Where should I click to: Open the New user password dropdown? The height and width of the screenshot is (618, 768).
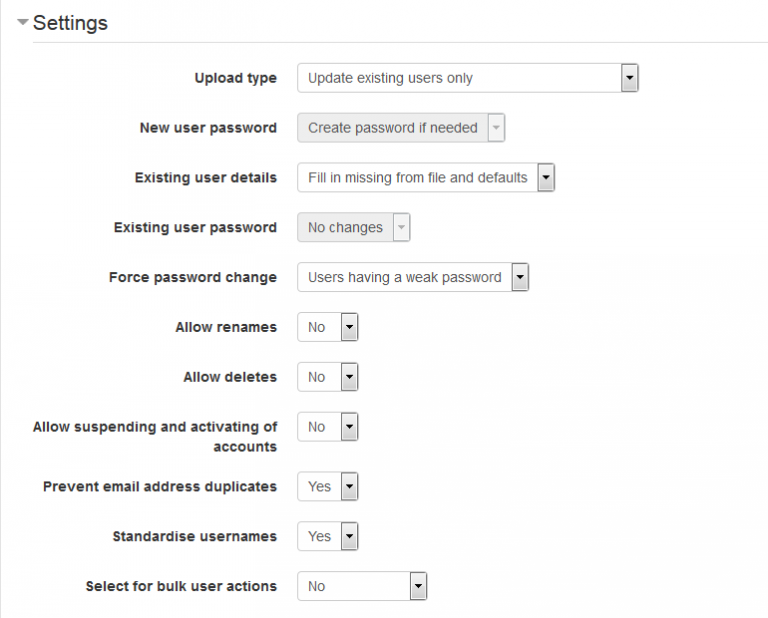click(401, 128)
